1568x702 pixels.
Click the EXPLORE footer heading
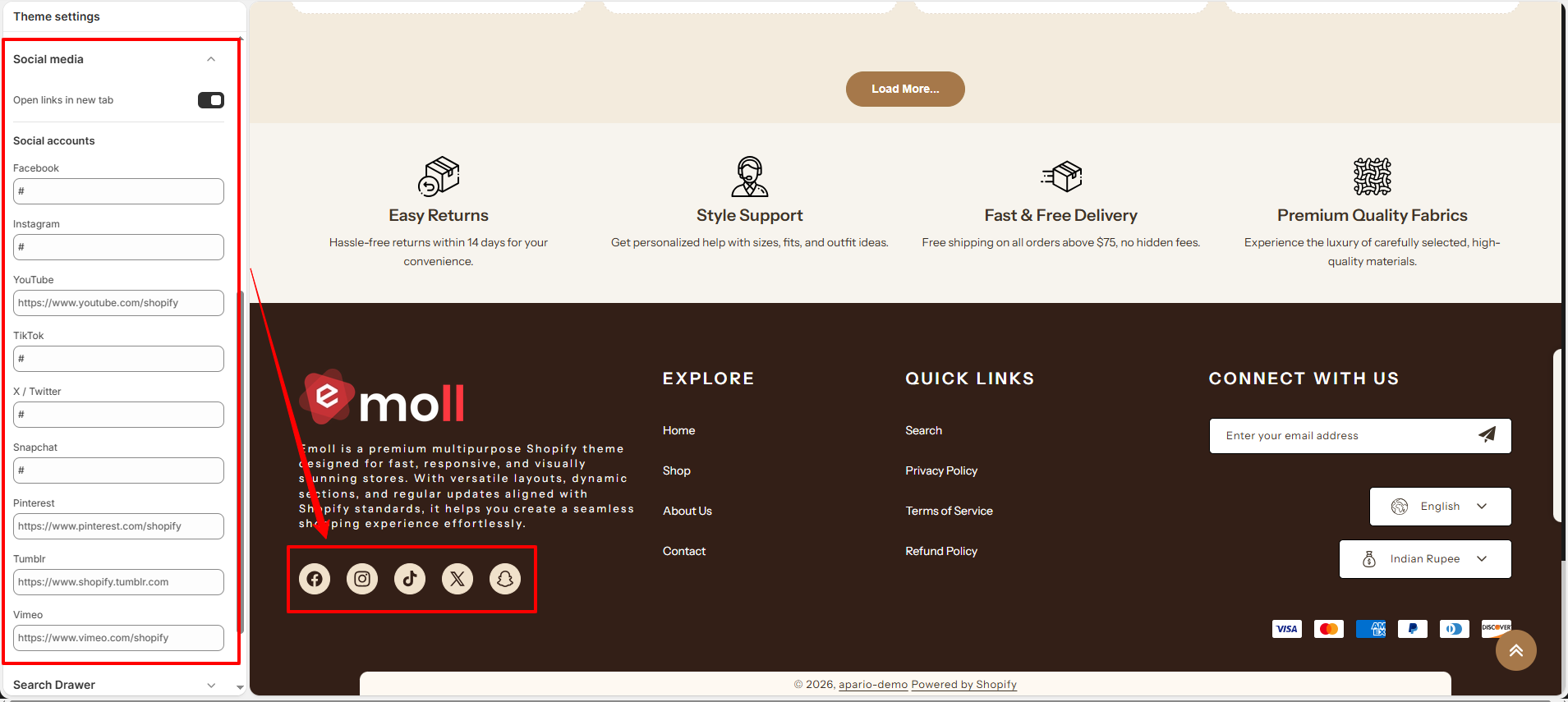pyautogui.click(x=709, y=379)
